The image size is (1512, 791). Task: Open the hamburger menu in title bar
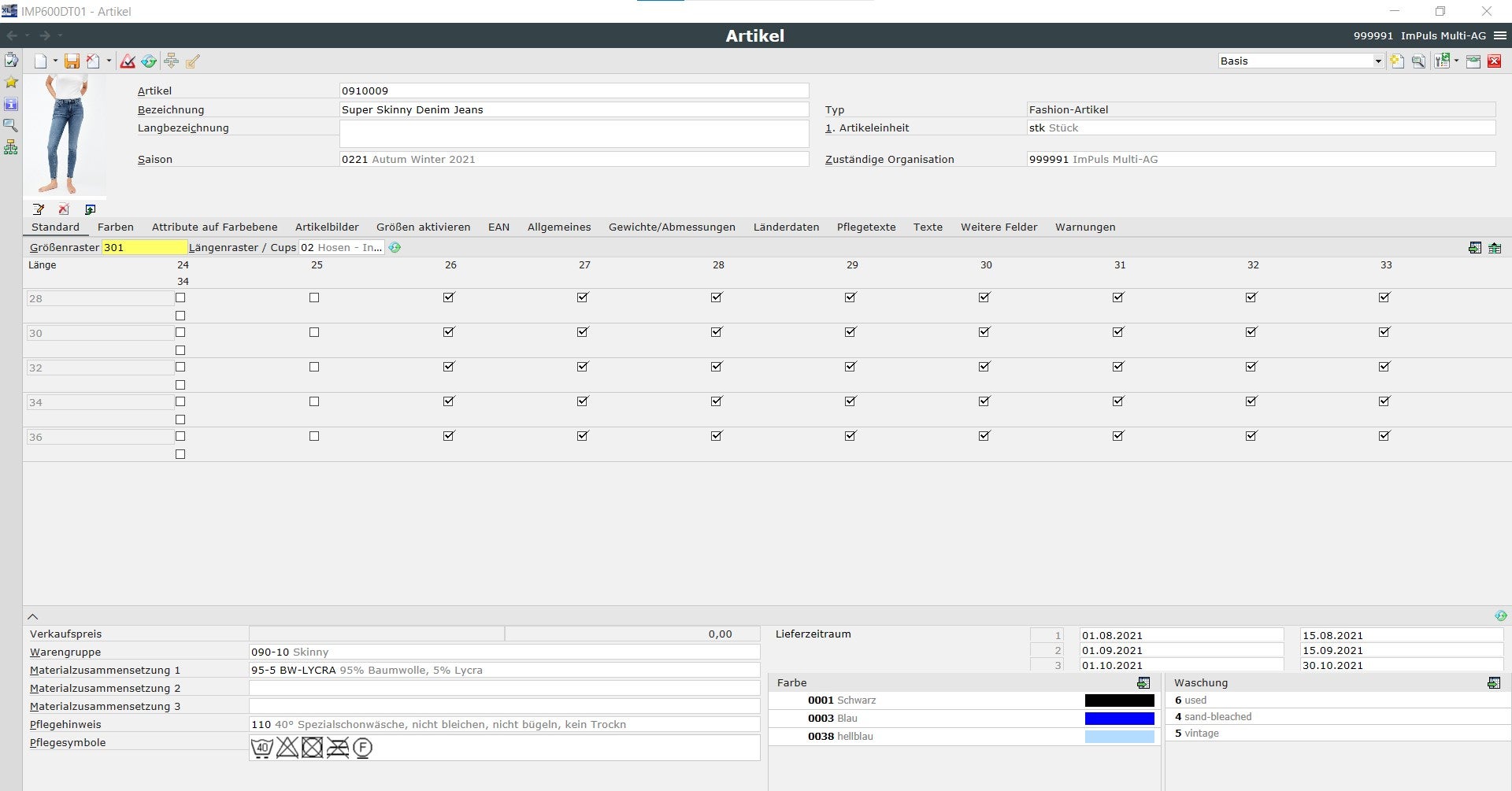[1500, 35]
